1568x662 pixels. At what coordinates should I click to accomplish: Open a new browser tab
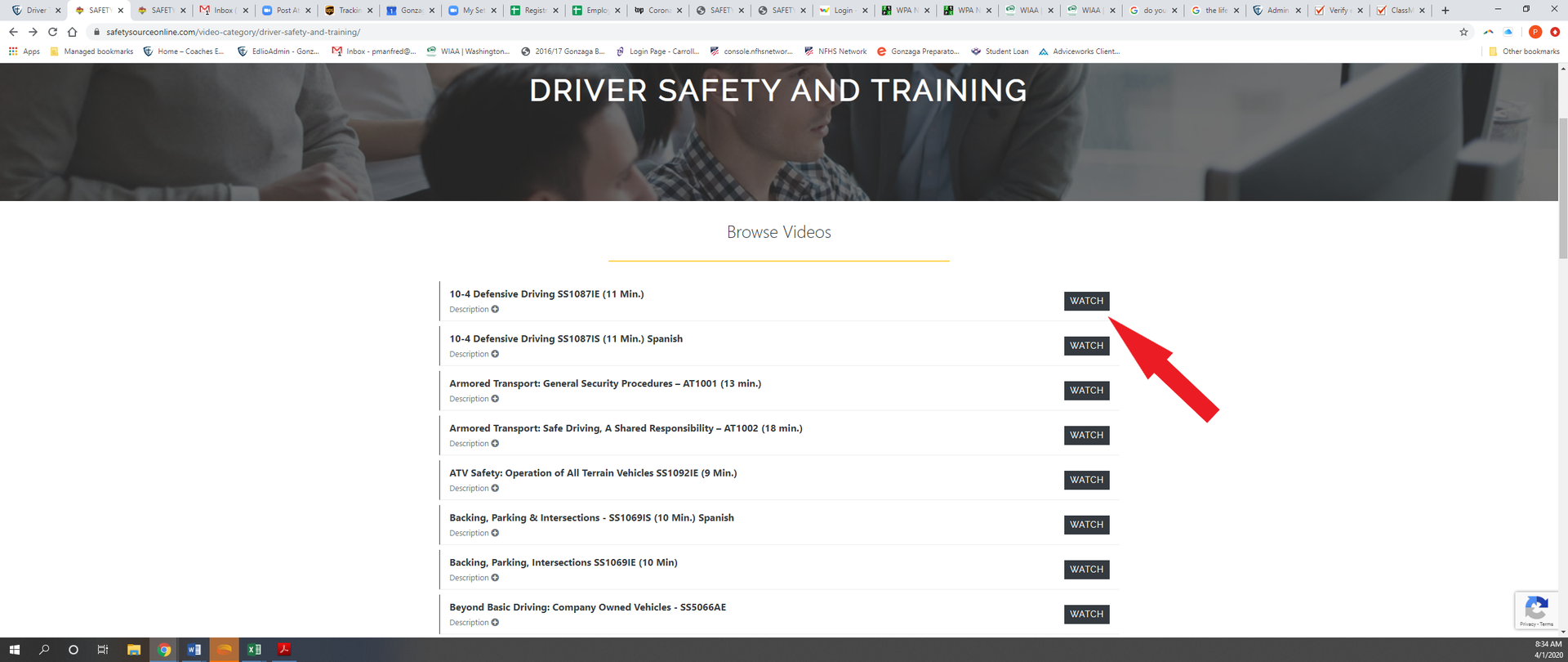point(1445,11)
